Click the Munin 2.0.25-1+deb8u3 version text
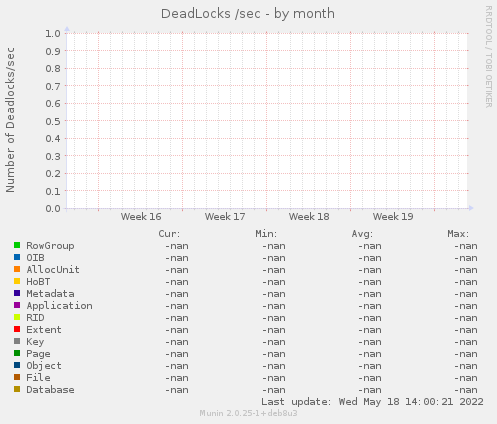Screen dimensions: 497x424 click(248, 413)
